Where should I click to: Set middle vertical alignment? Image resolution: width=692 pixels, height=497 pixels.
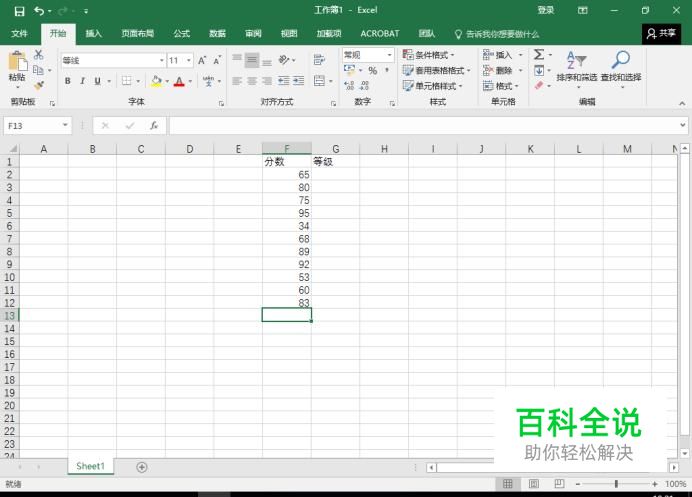[252, 60]
